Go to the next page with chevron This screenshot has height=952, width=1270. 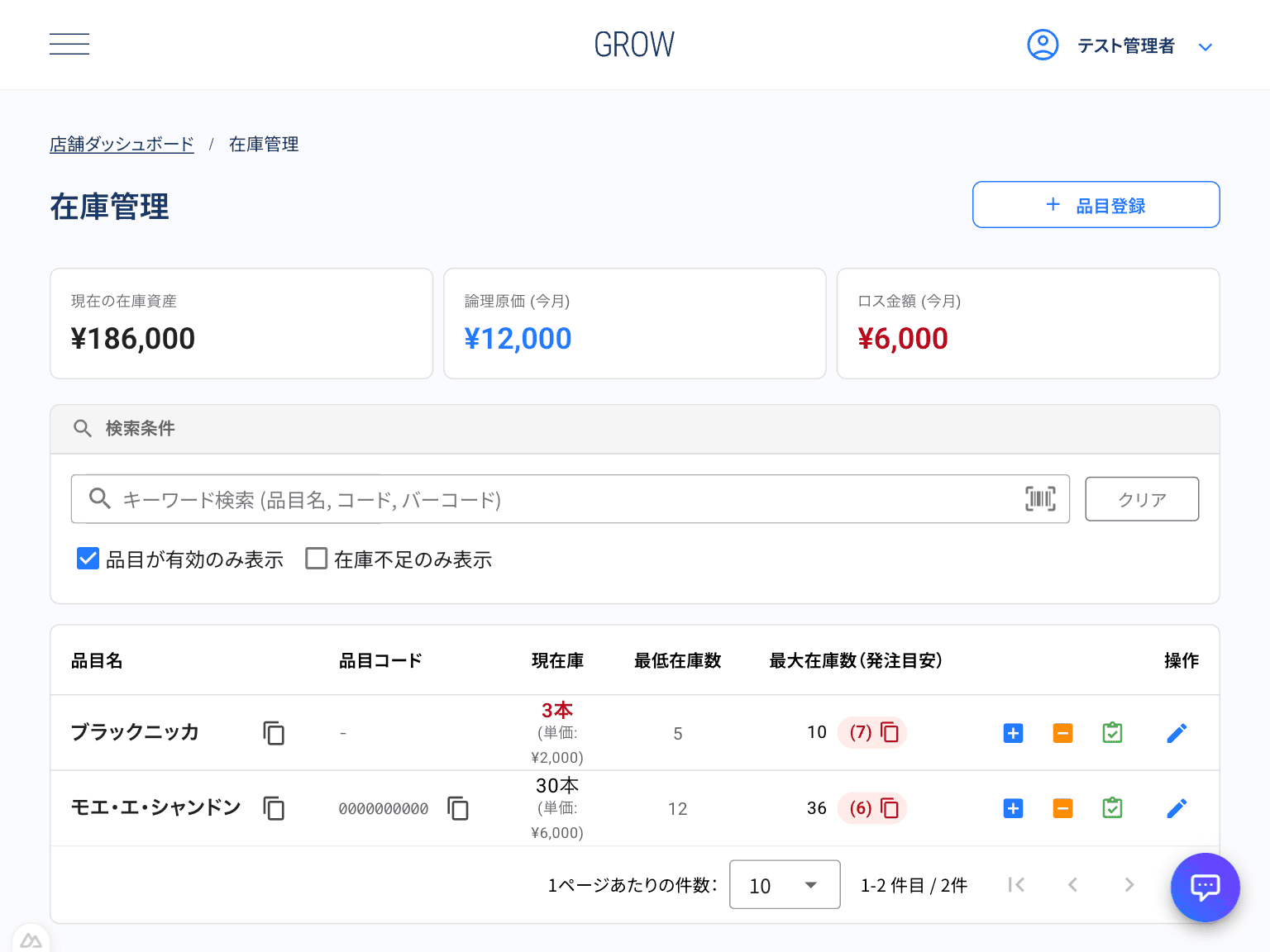click(1129, 884)
